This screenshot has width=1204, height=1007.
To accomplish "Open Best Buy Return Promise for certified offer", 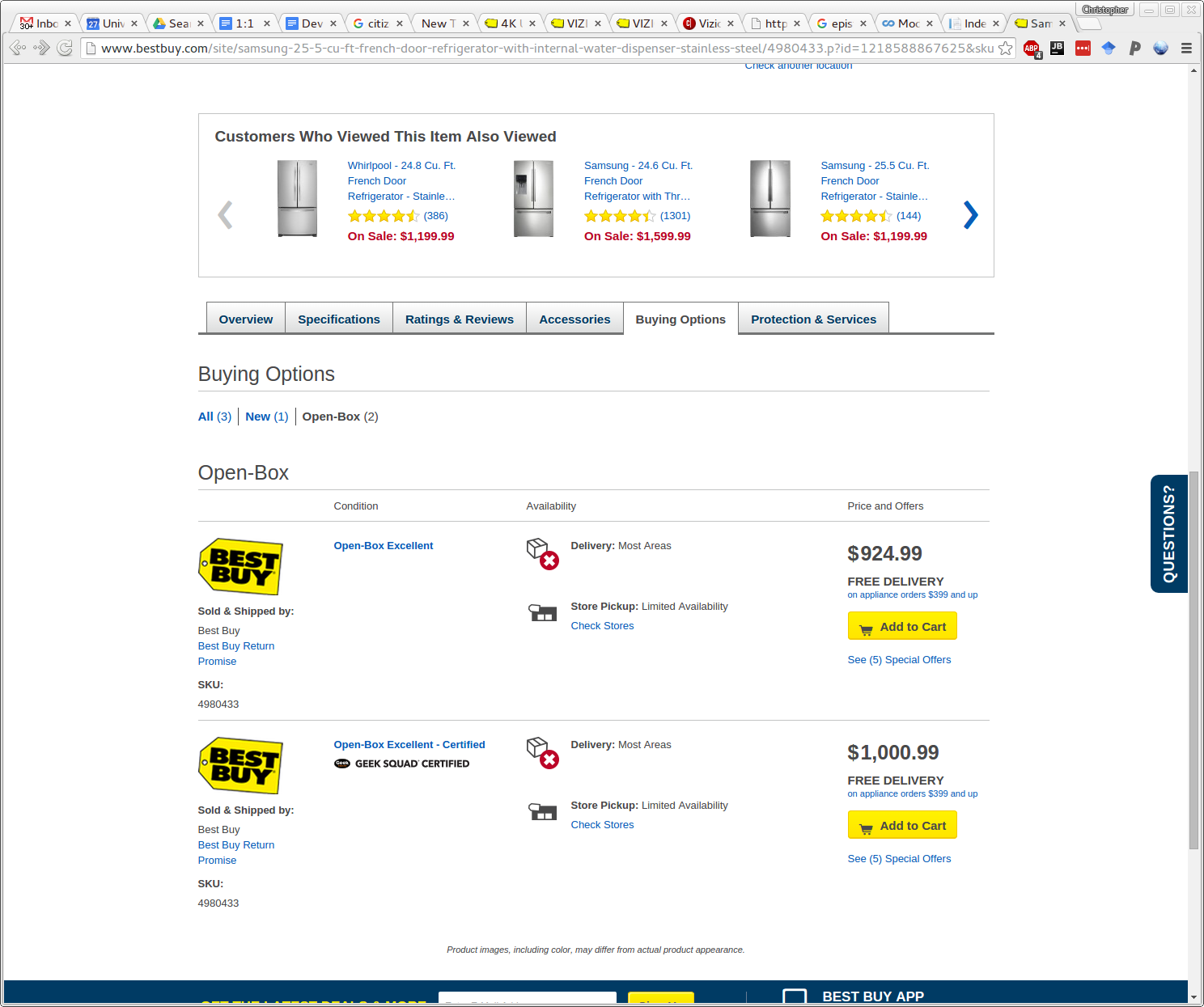I will point(236,853).
